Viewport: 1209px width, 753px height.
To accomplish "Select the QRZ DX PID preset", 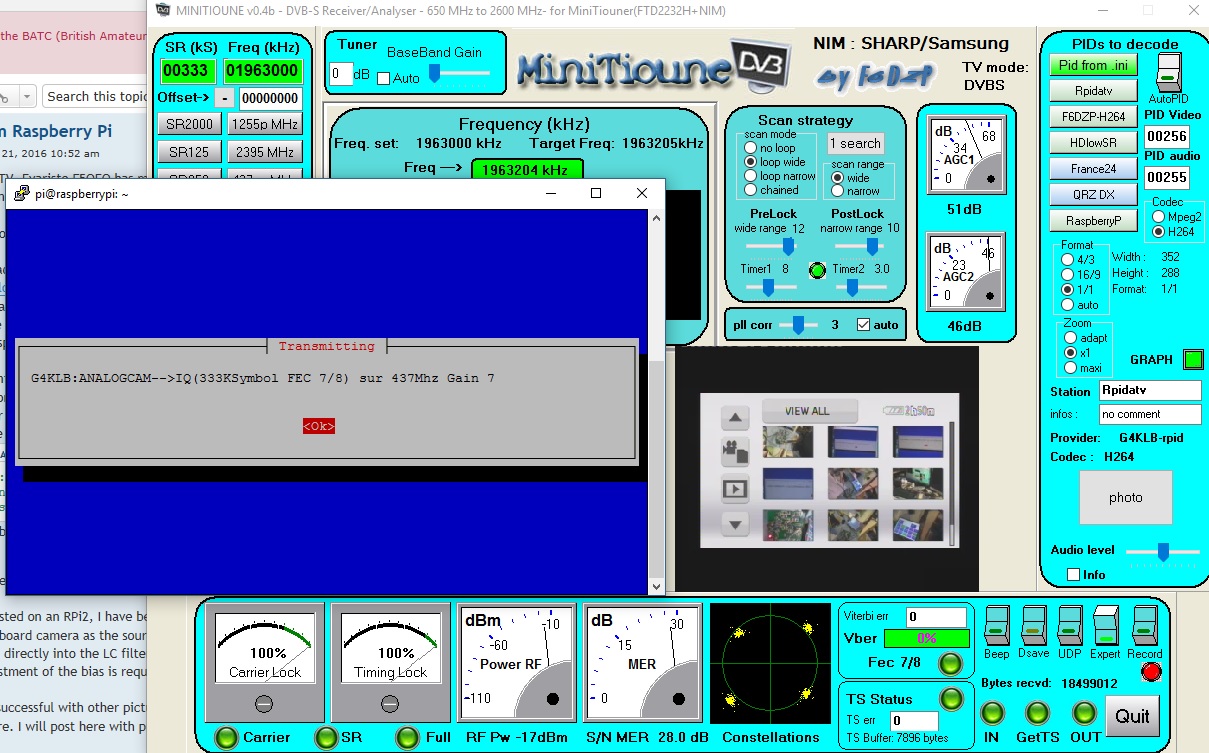I will click(1094, 195).
